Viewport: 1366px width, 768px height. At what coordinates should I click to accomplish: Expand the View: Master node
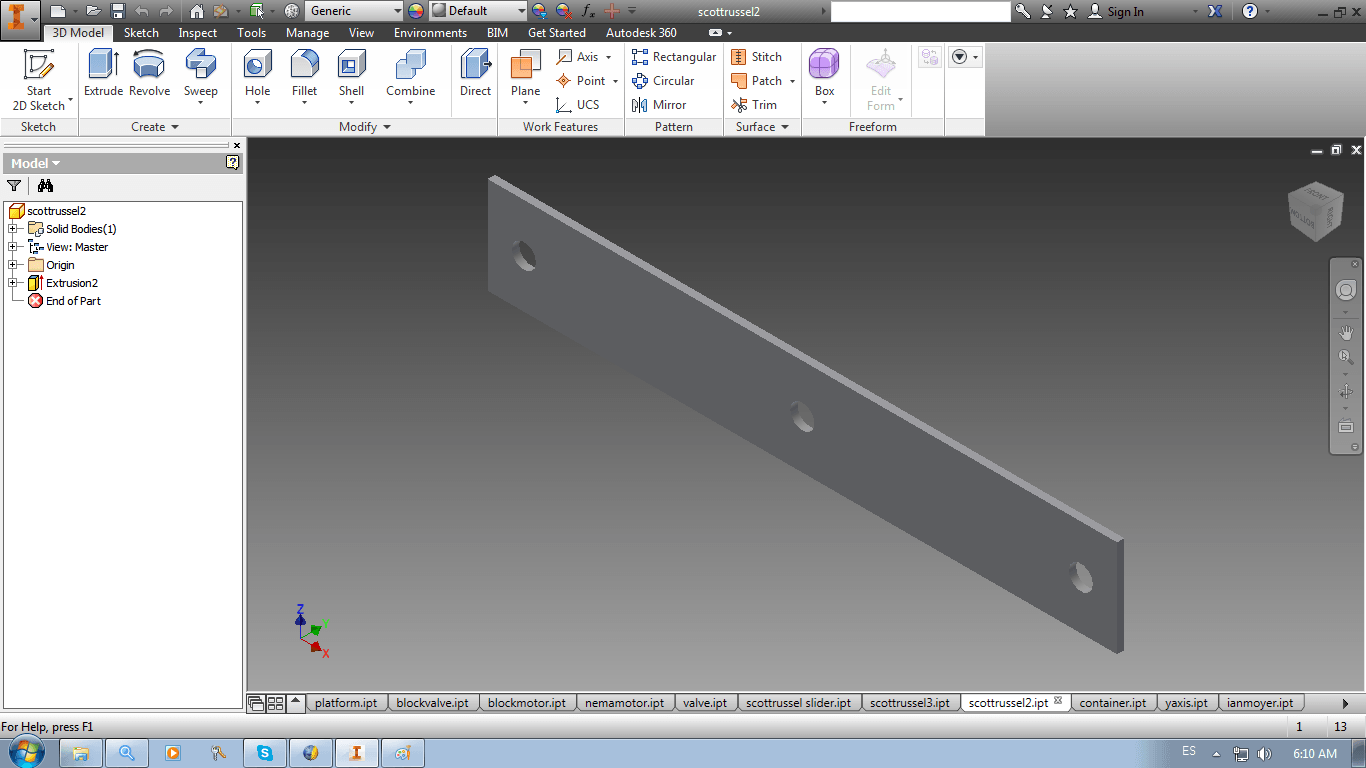tap(12, 247)
